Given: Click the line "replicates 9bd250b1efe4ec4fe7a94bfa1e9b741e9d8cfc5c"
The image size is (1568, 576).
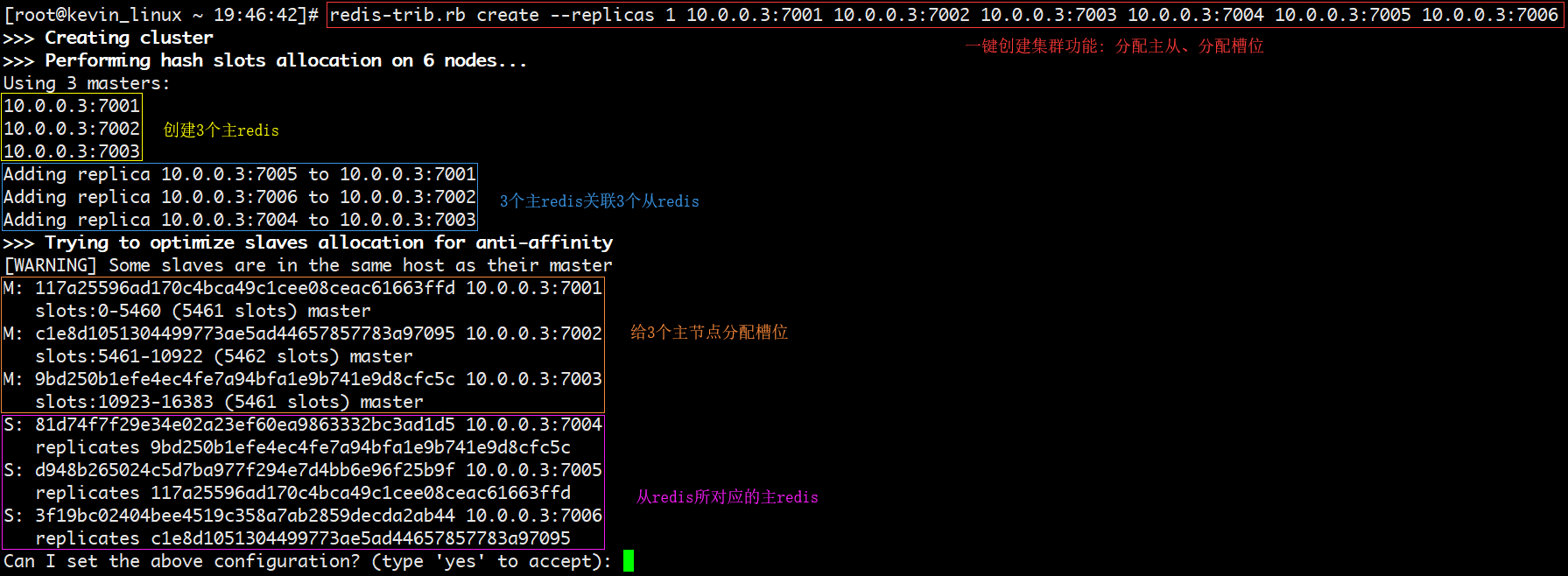Looking at the screenshot, I should tap(303, 447).
